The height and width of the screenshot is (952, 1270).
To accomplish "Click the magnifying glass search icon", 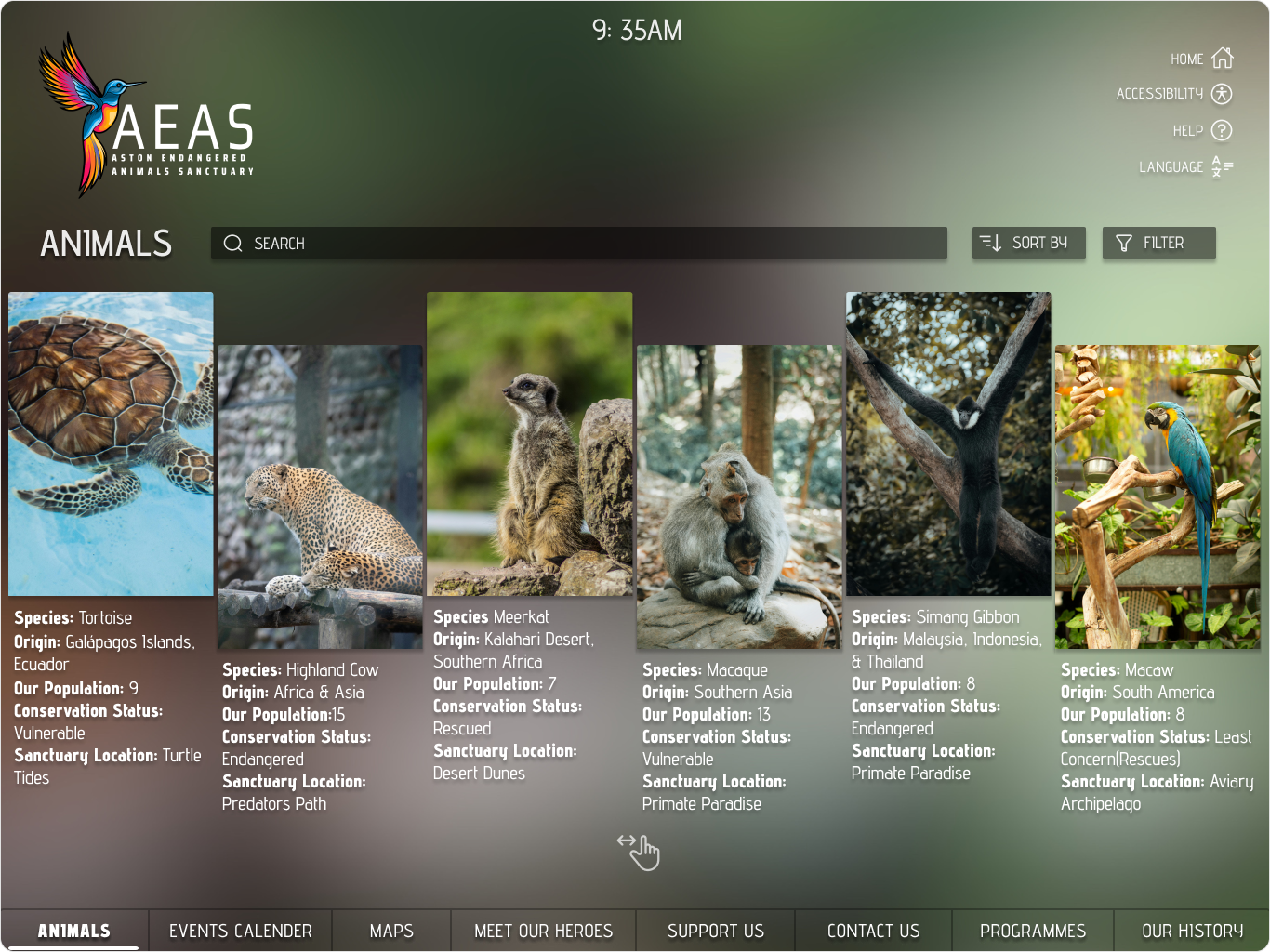I will [x=232, y=243].
